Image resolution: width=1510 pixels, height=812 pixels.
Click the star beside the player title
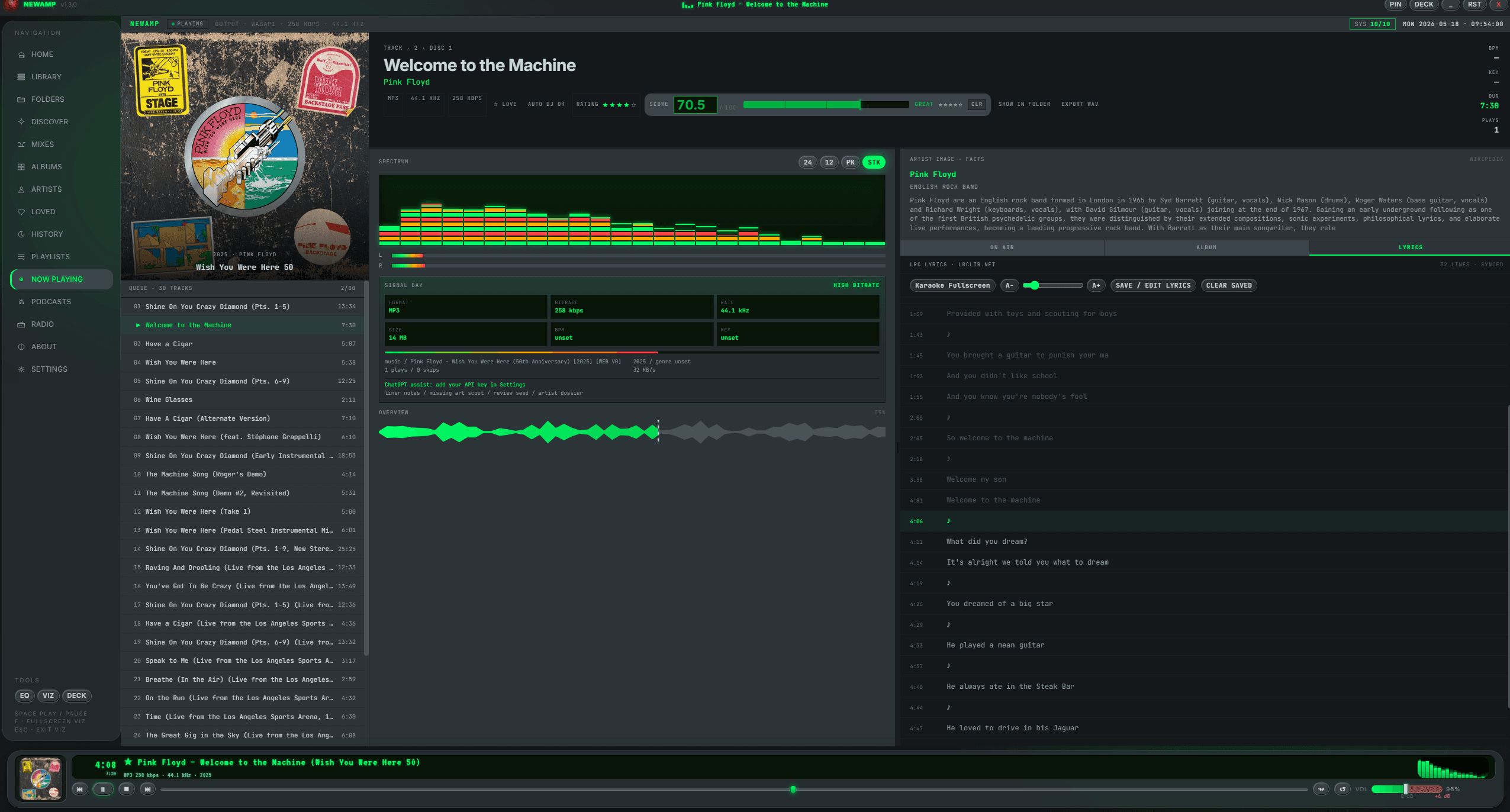click(x=128, y=762)
